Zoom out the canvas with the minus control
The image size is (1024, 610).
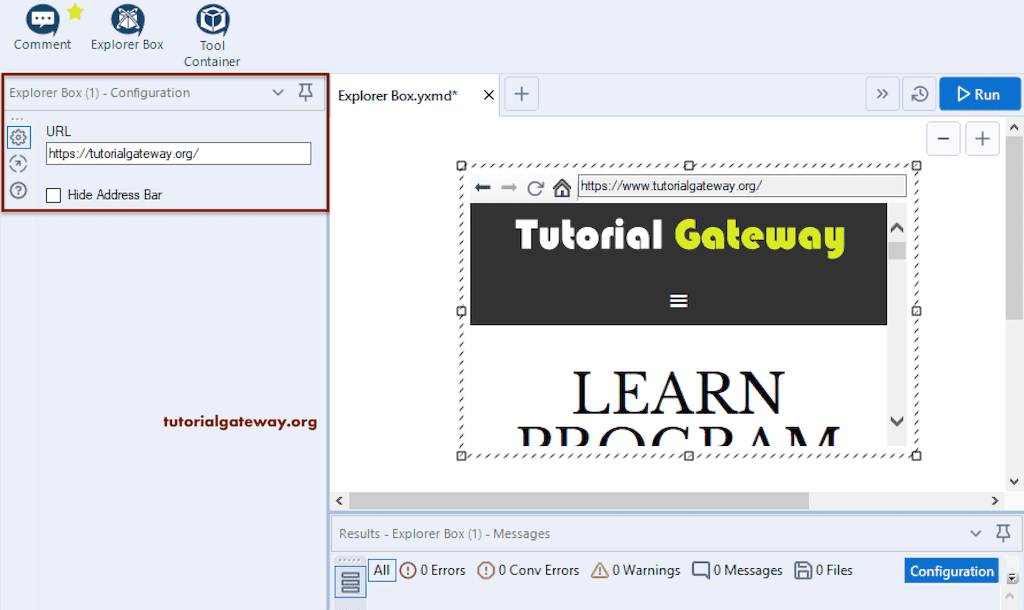point(943,138)
